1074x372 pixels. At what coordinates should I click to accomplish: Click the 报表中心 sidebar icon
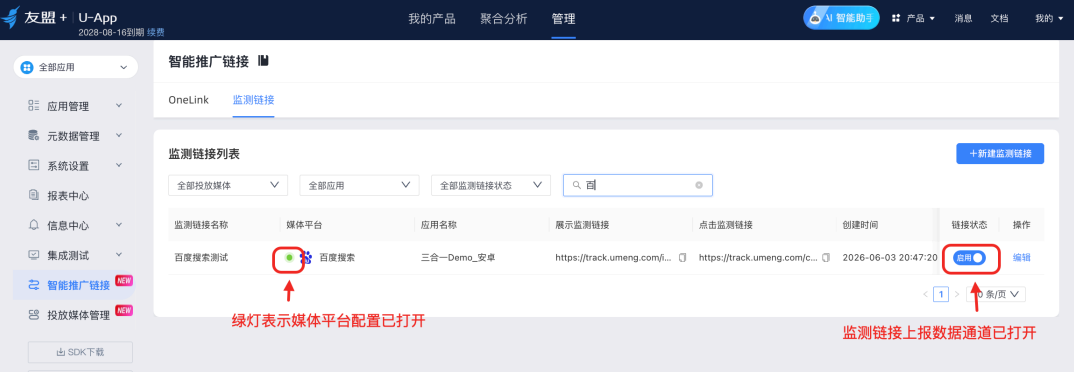tap(34, 195)
